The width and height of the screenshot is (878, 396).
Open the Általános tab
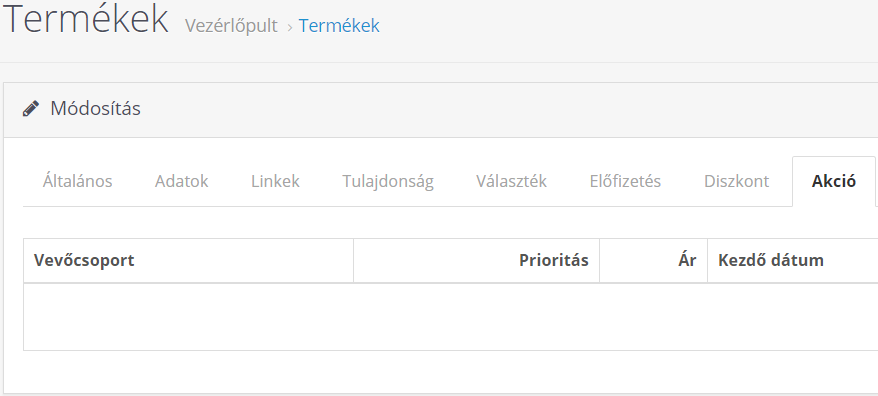click(x=77, y=181)
